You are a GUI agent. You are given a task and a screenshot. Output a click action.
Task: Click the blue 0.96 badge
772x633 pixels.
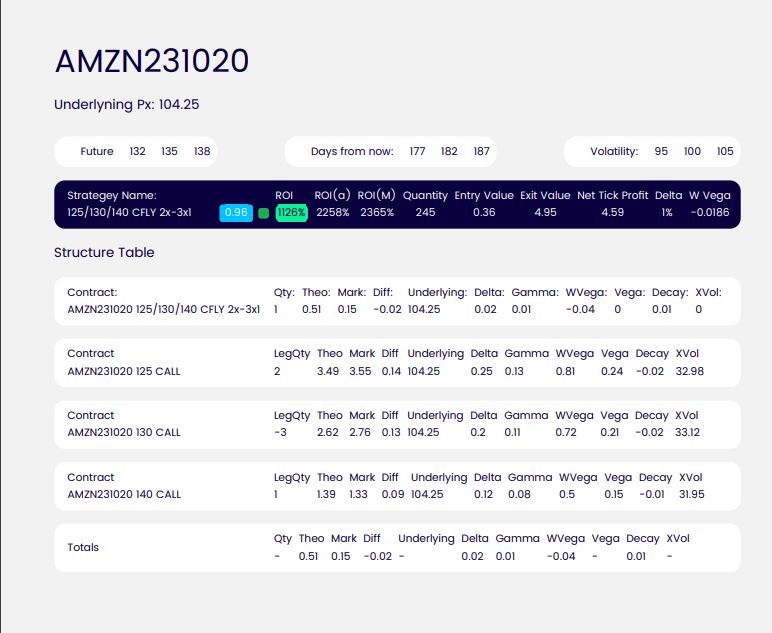[236, 213]
